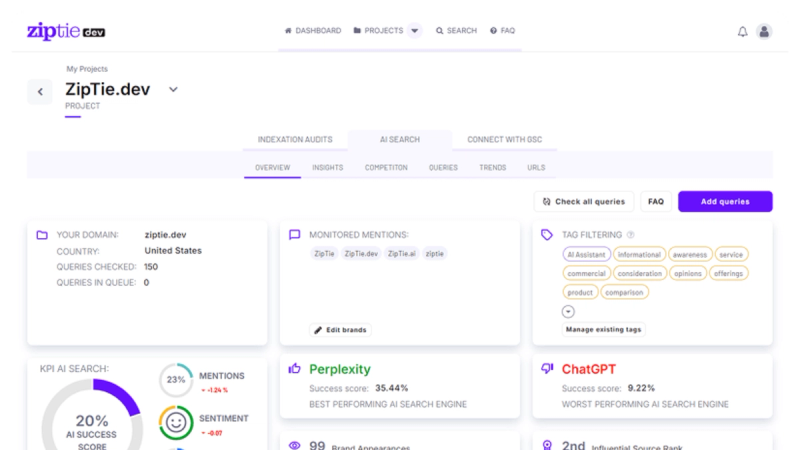800x450 pixels.
Task: Select the URLs sub-tab
Action: tap(536, 167)
